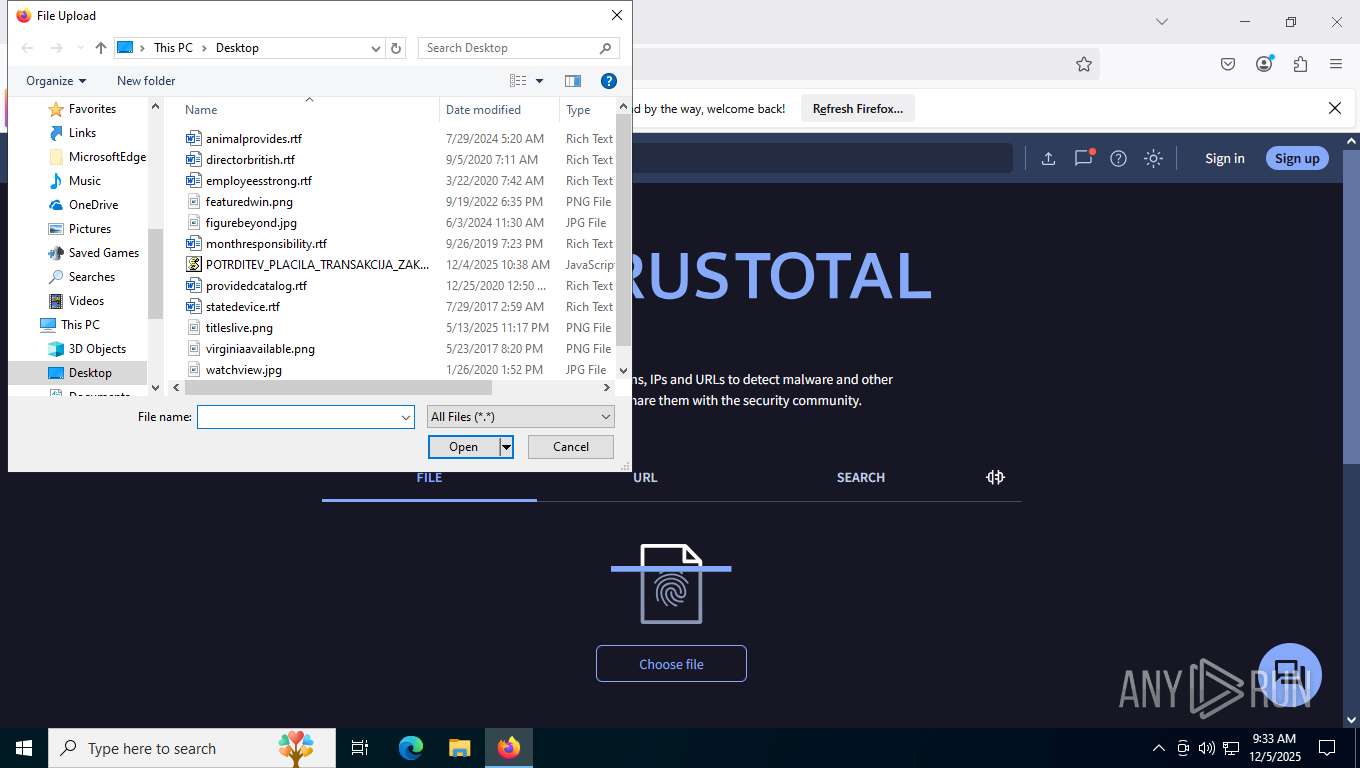Expand the Open button split arrow
This screenshot has width=1360, height=768.
[x=507, y=447]
